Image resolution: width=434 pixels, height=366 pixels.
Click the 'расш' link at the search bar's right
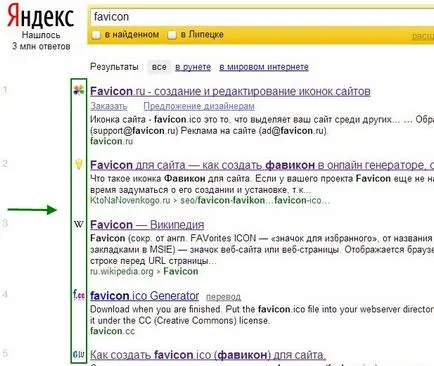coord(423,36)
